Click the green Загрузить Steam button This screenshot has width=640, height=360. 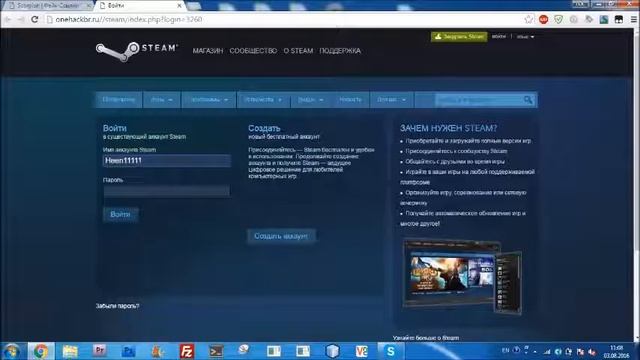459,37
